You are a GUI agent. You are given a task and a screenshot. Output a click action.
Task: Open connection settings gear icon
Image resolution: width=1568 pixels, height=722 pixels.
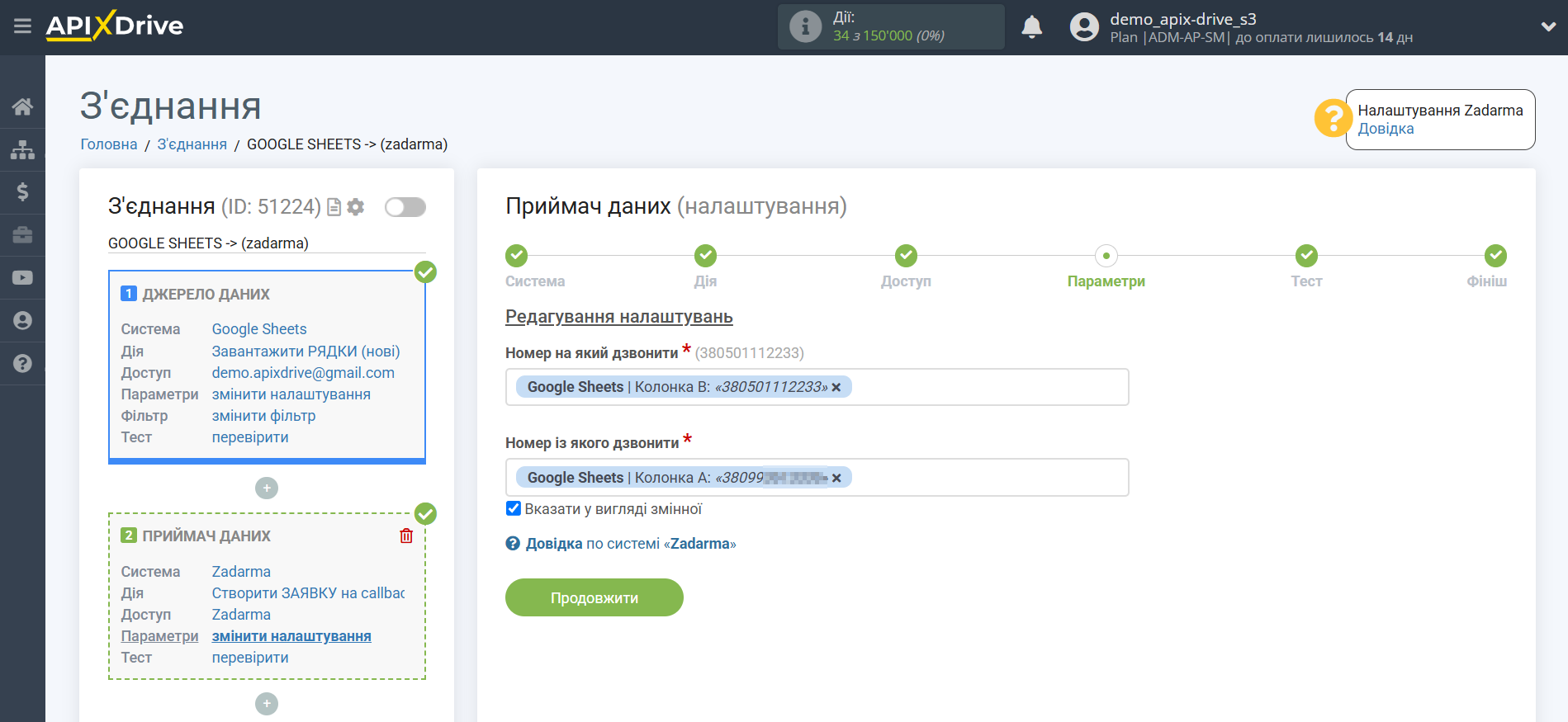pos(356,207)
